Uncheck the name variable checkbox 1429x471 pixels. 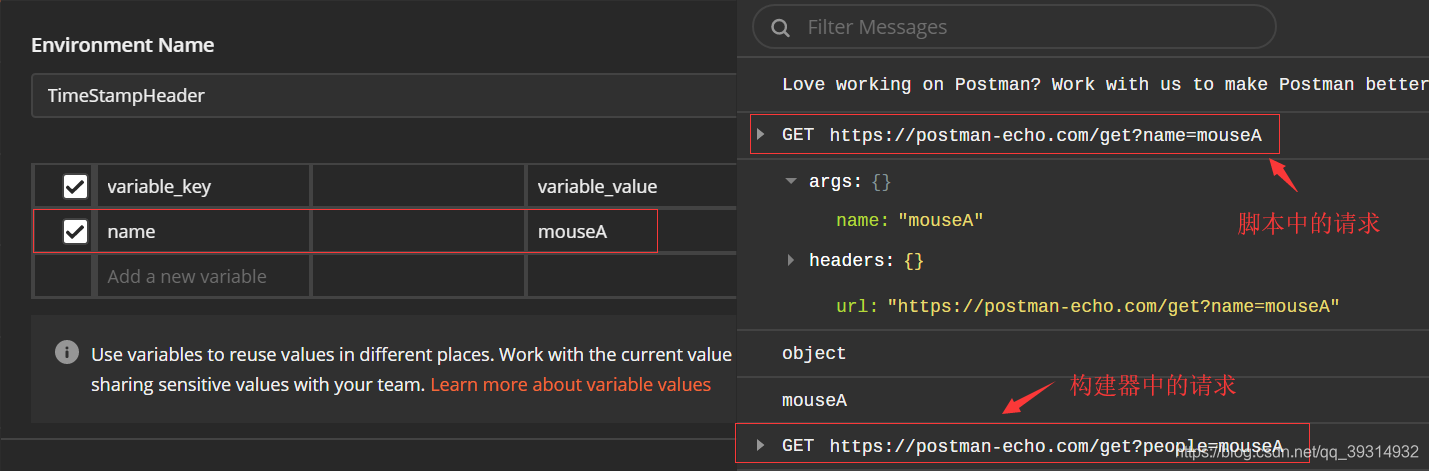pos(75,232)
